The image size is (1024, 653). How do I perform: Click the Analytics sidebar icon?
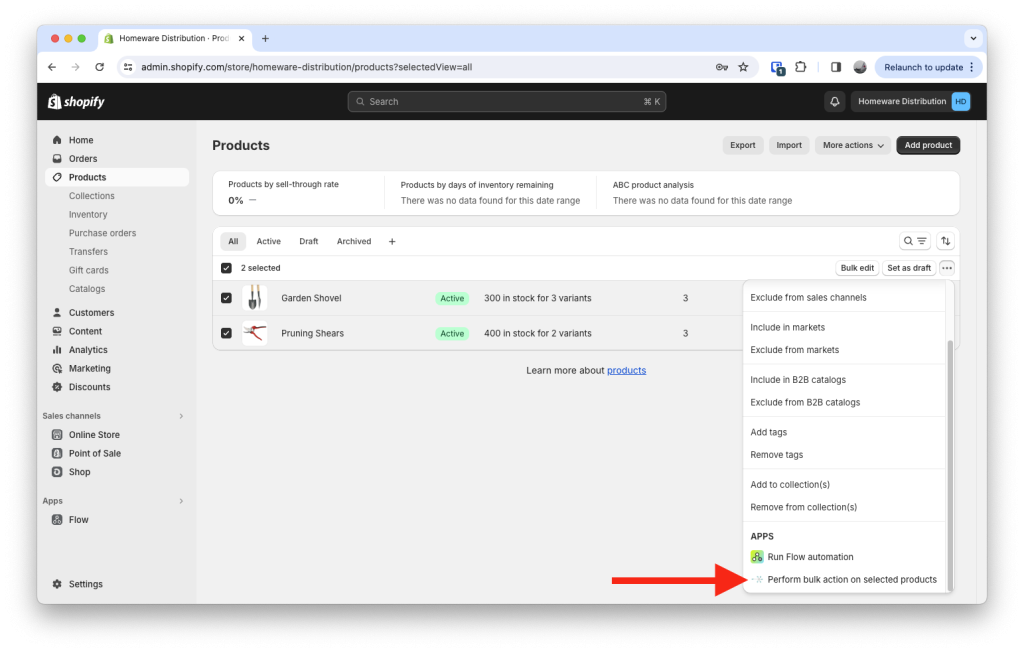tap(57, 350)
